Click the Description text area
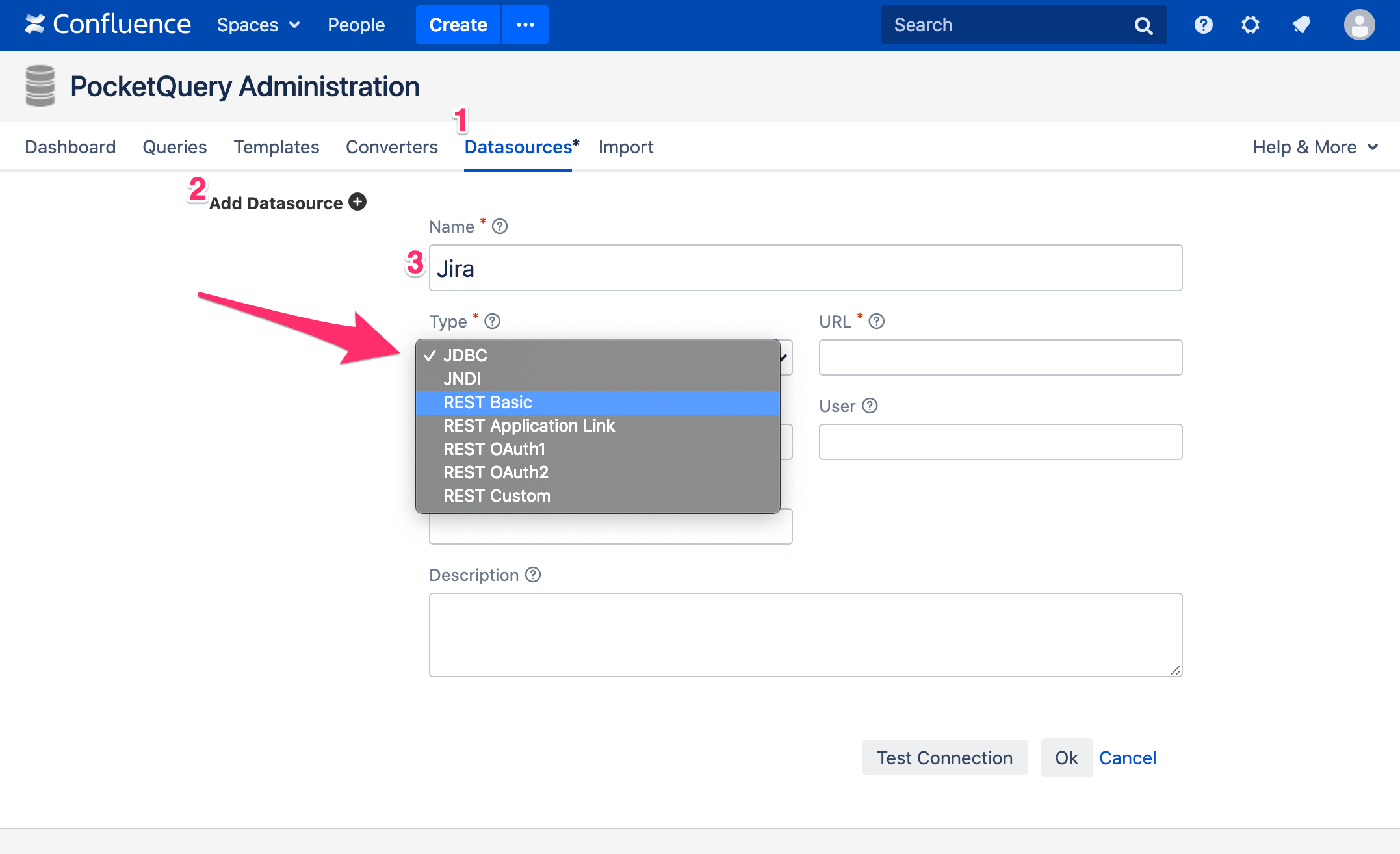1400x854 pixels. (x=805, y=635)
